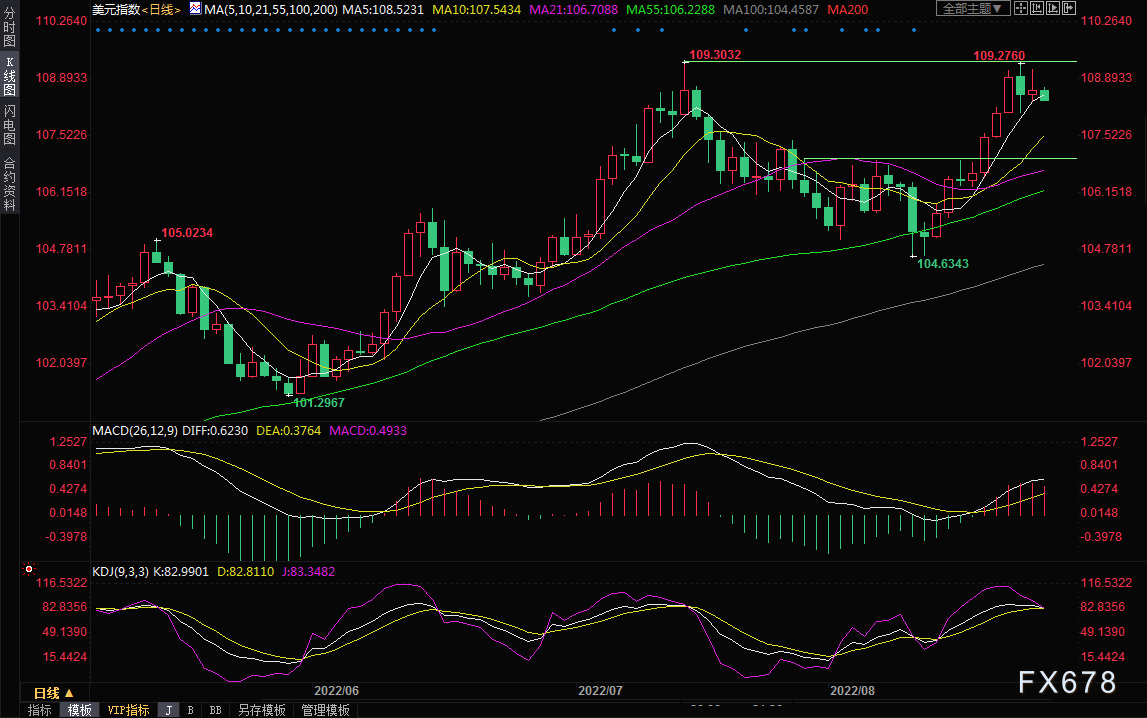Click the 另存模板 button
Screen dimensions: 1147x718
pyautogui.click(x=261, y=710)
